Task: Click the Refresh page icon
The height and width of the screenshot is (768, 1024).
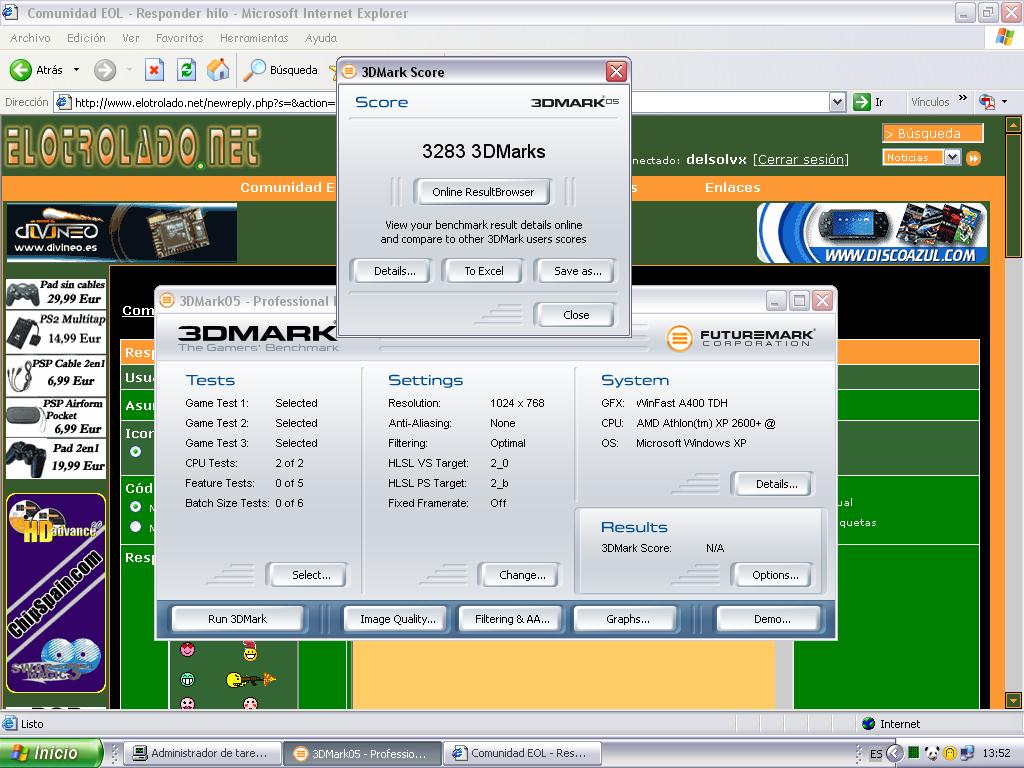Action: (x=187, y=70)
